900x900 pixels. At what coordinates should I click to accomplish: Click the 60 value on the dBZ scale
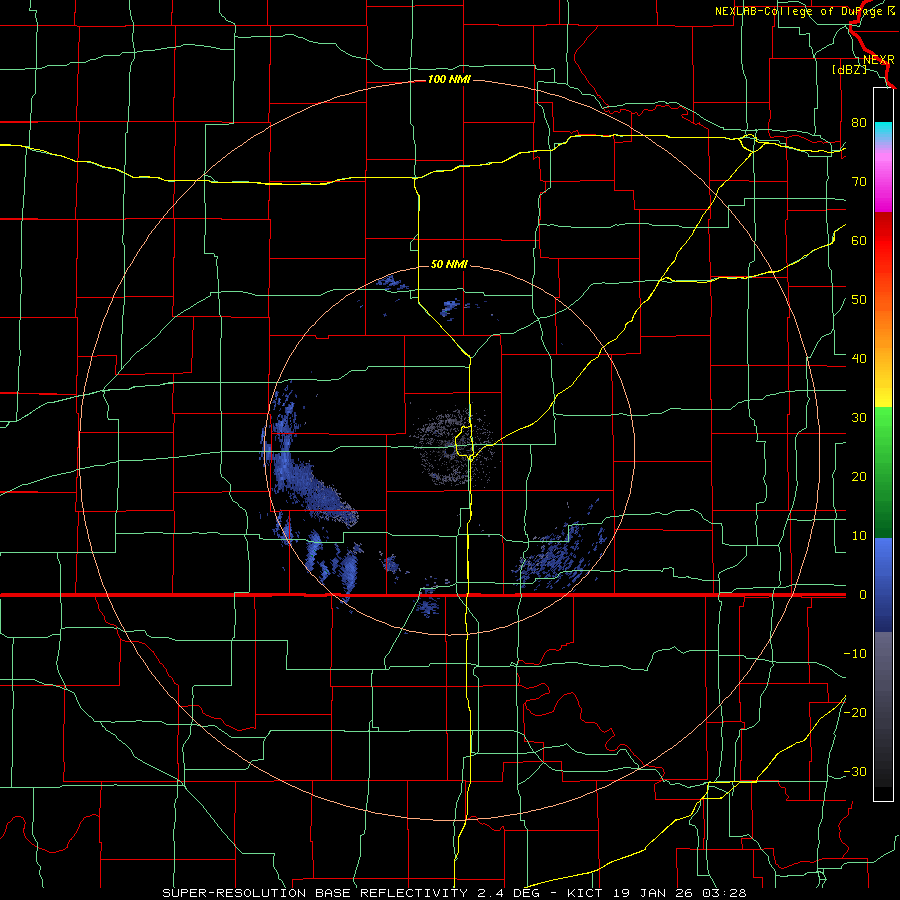(859, 241)
